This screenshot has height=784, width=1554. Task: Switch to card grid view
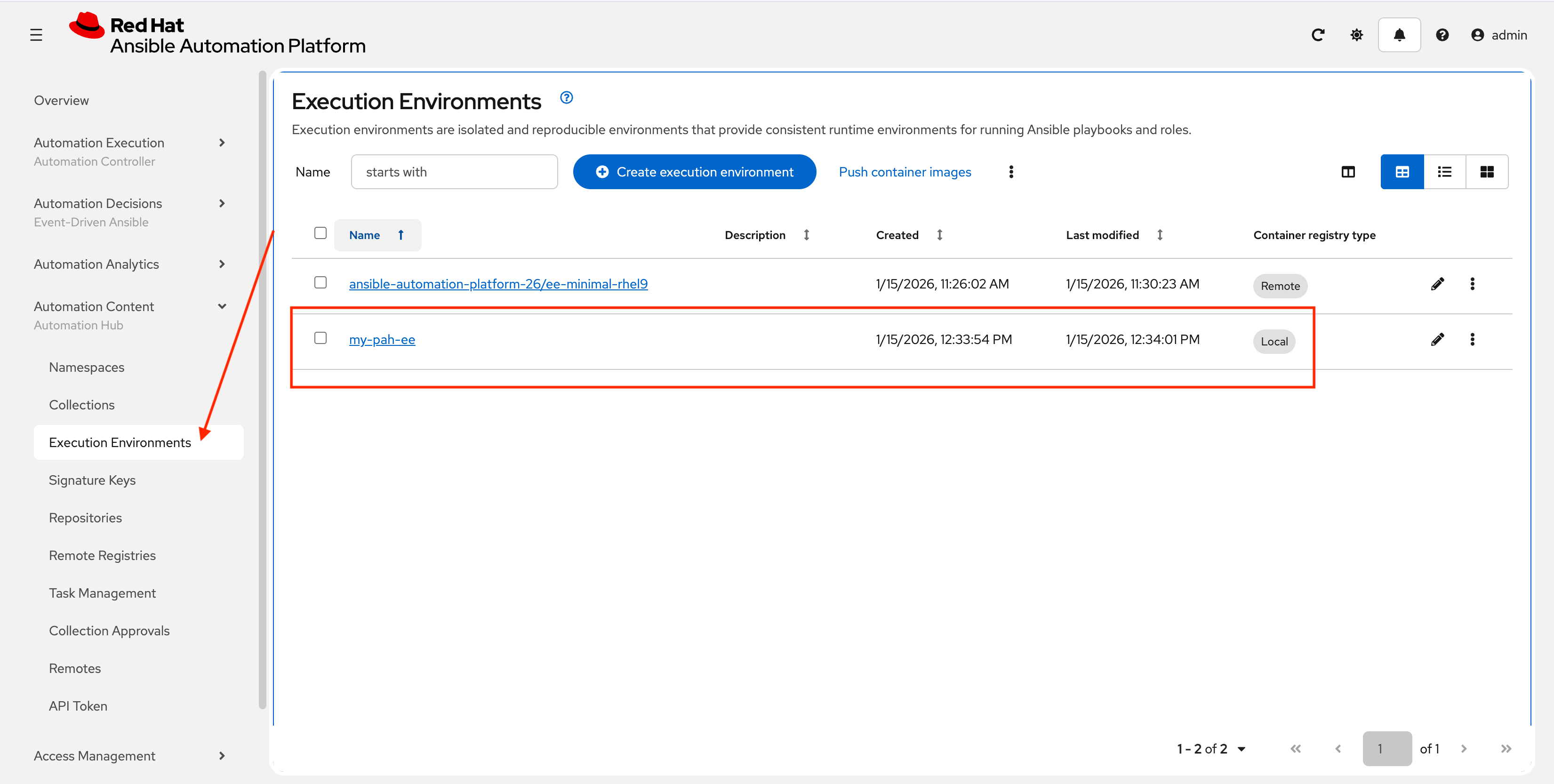(x=1486, y=172)
